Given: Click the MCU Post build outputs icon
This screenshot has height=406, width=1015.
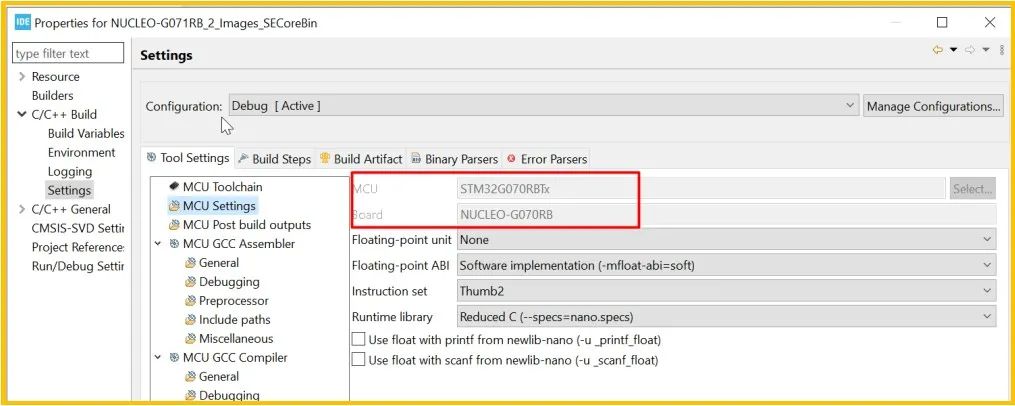Looking at the screenshot, I should [173, 225].
